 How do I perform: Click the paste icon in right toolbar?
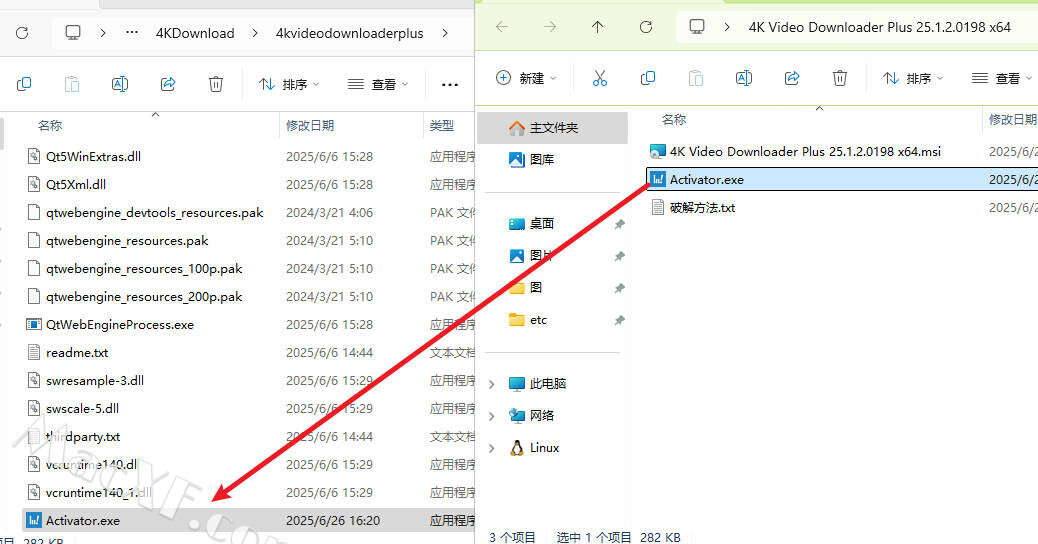696,78
